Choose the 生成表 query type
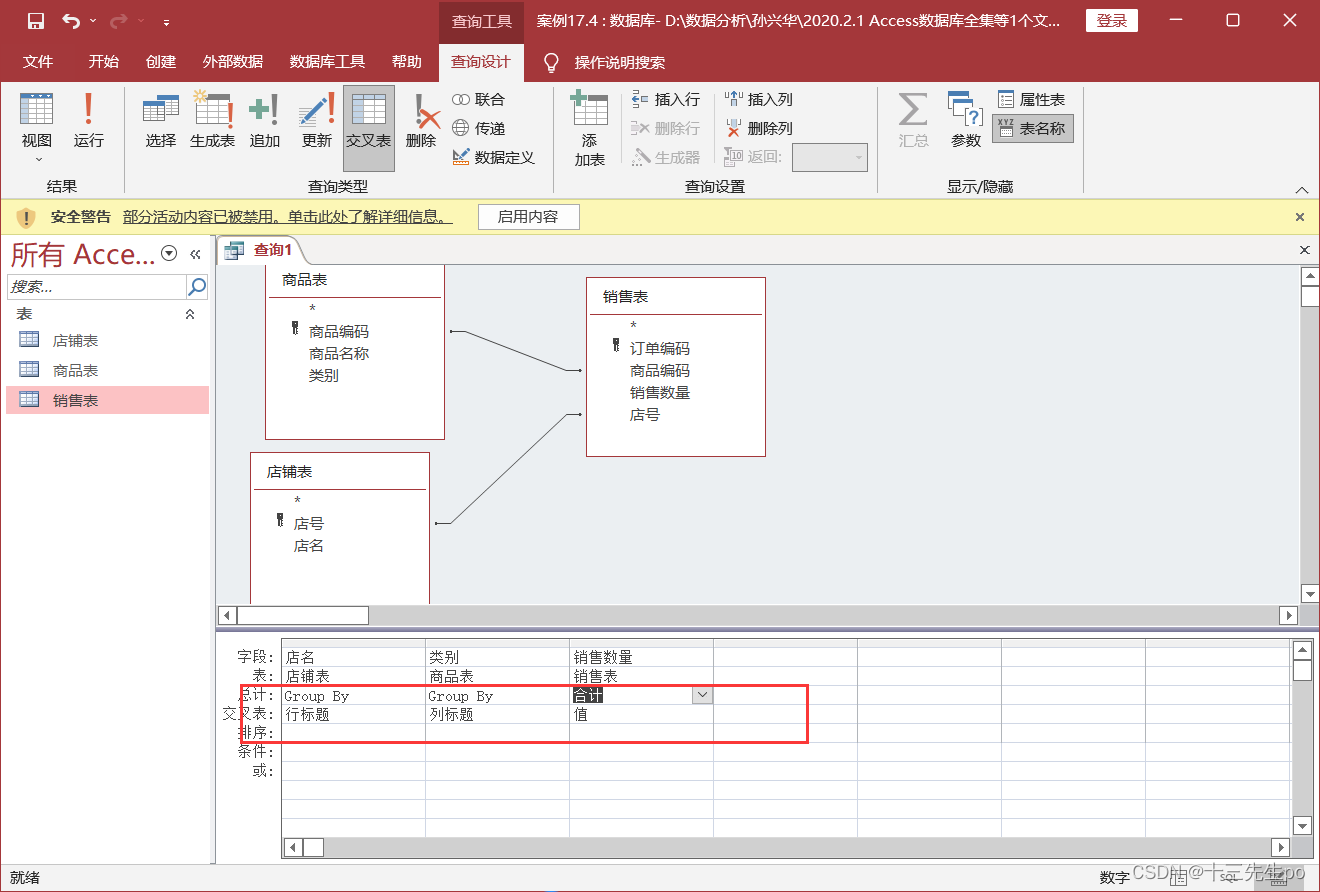1320x892 pixels. click(x=212, y=121)
